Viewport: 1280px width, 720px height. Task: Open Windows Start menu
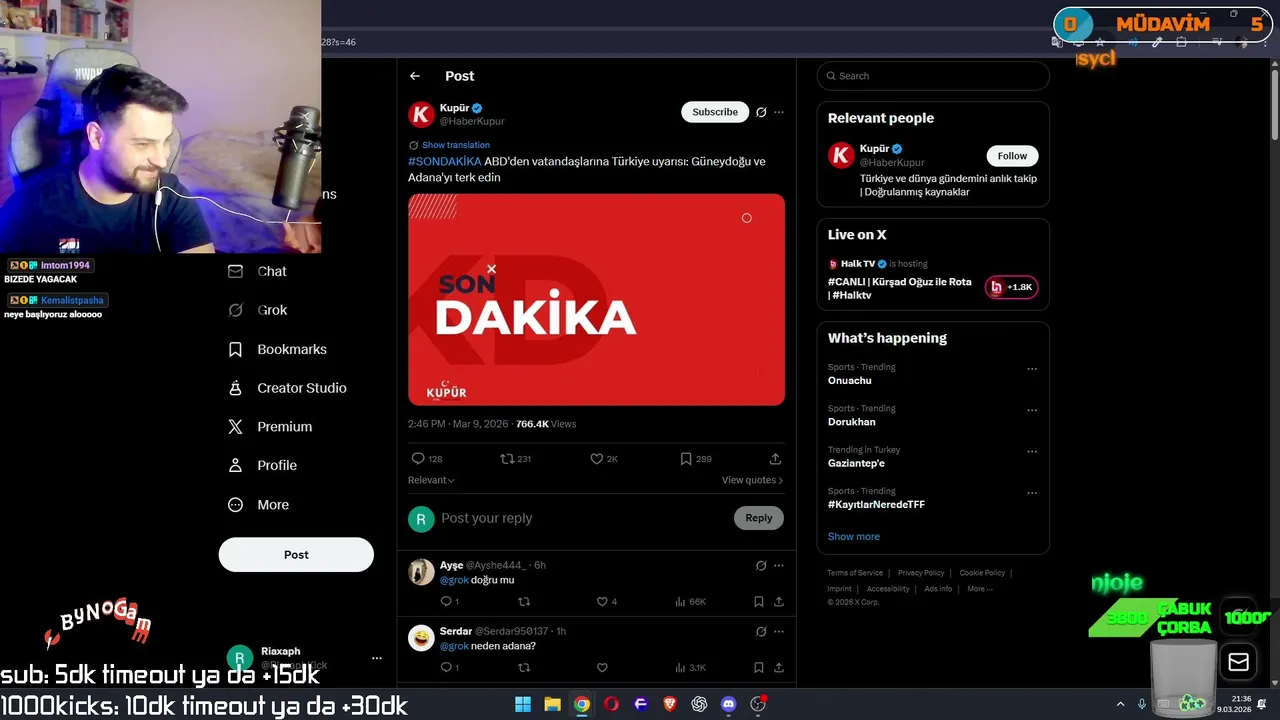tap(523, 704)
